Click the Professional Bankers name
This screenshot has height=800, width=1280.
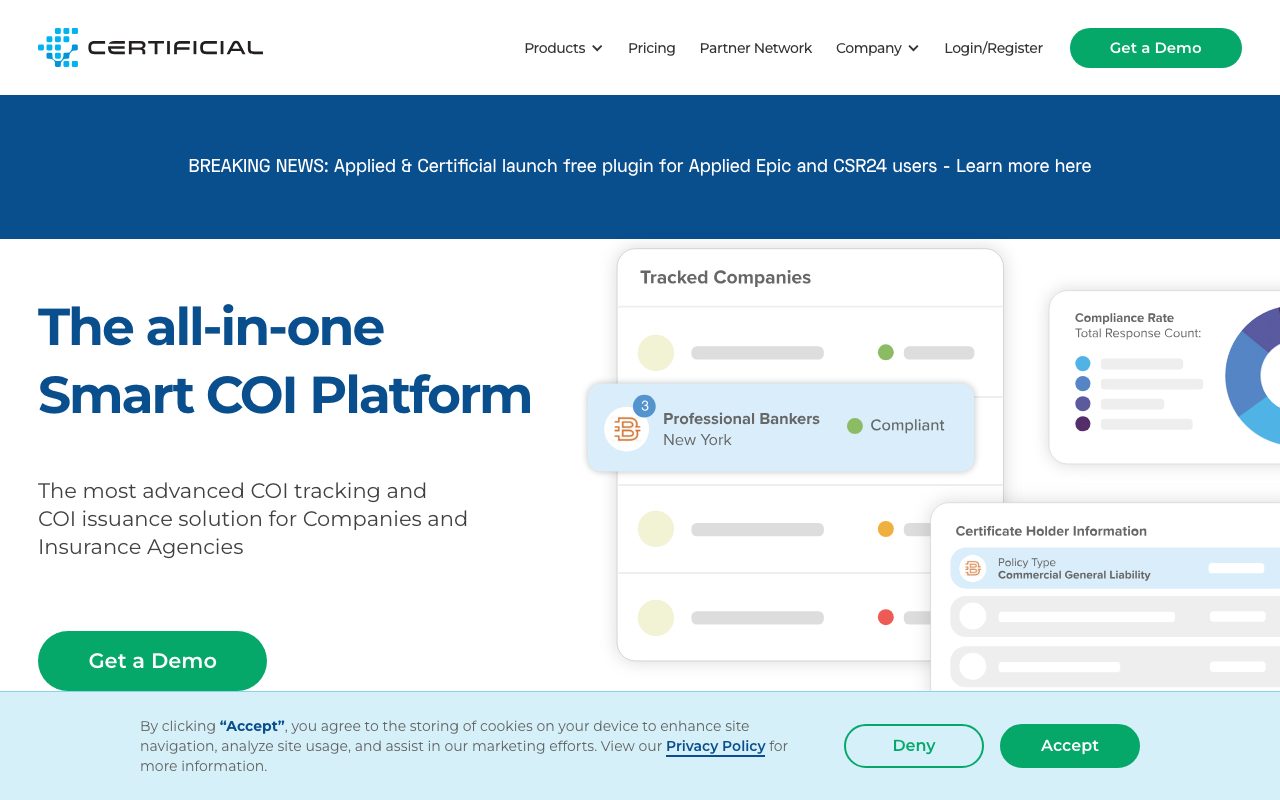pyautogui.click(x=741, y=419)
